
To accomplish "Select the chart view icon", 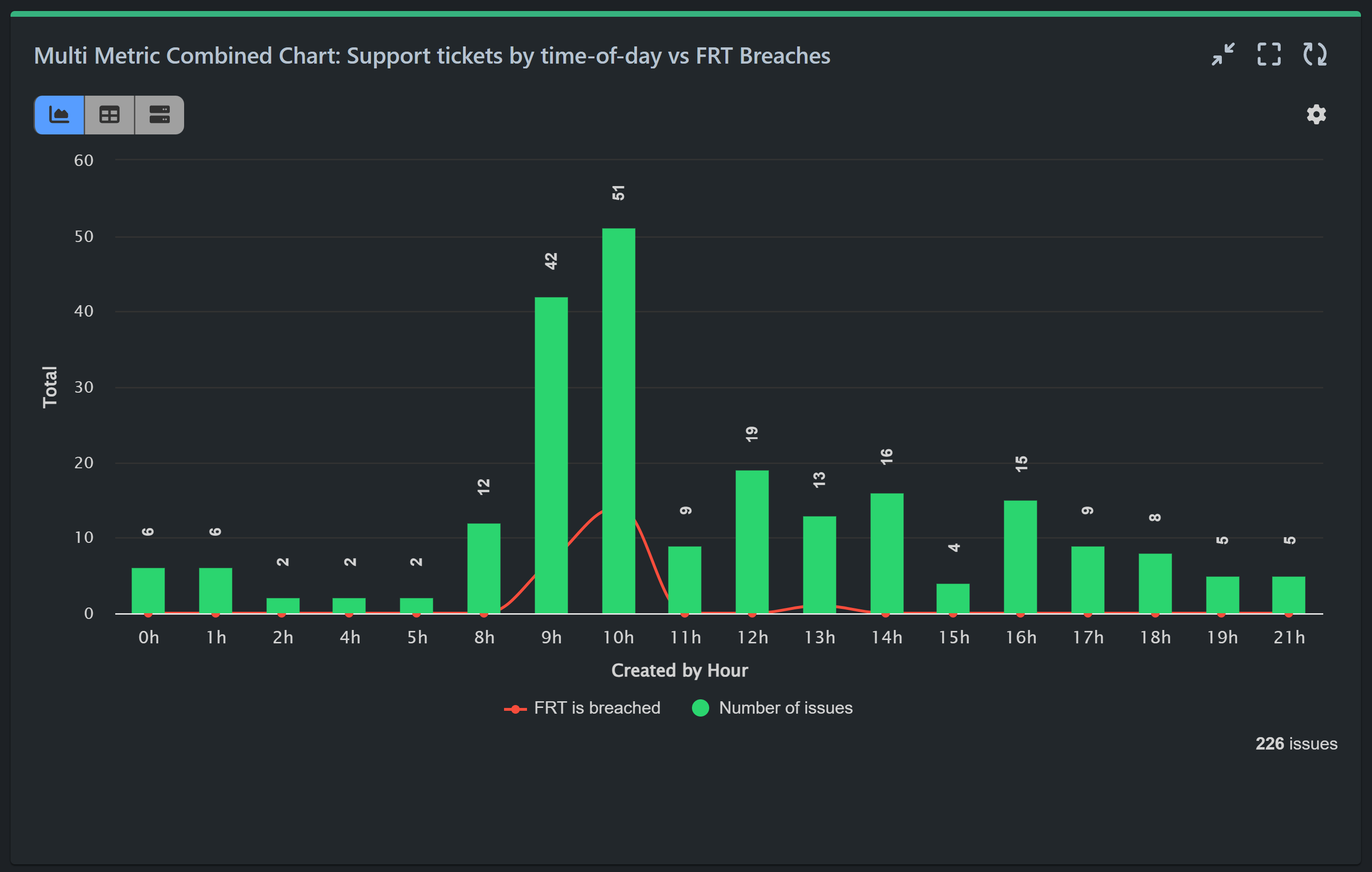I will click(x=59, y=114).
